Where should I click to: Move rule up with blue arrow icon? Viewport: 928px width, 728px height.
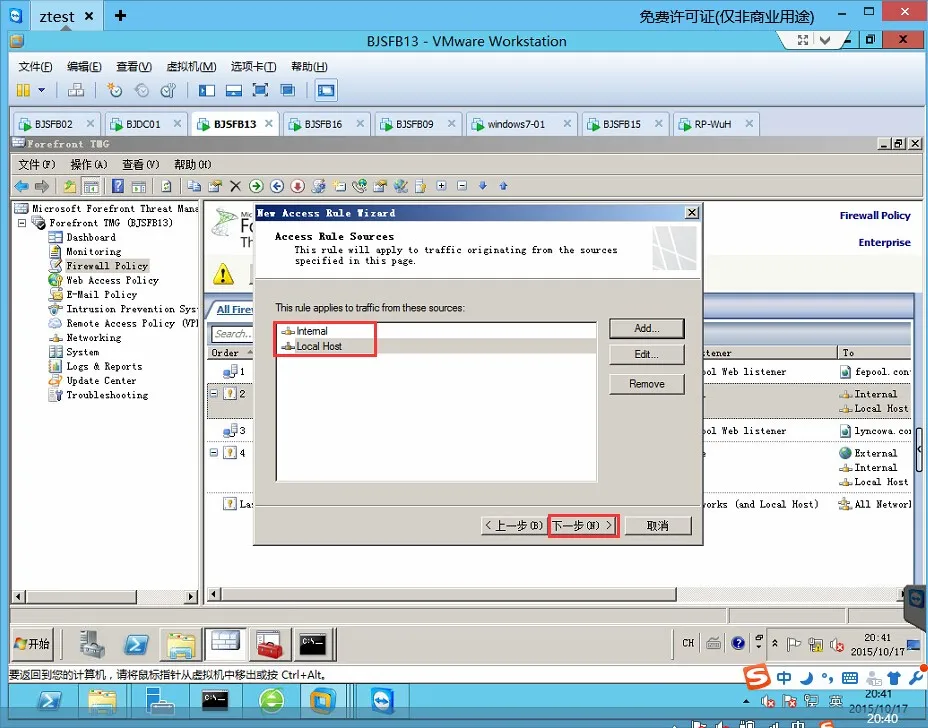503,186
